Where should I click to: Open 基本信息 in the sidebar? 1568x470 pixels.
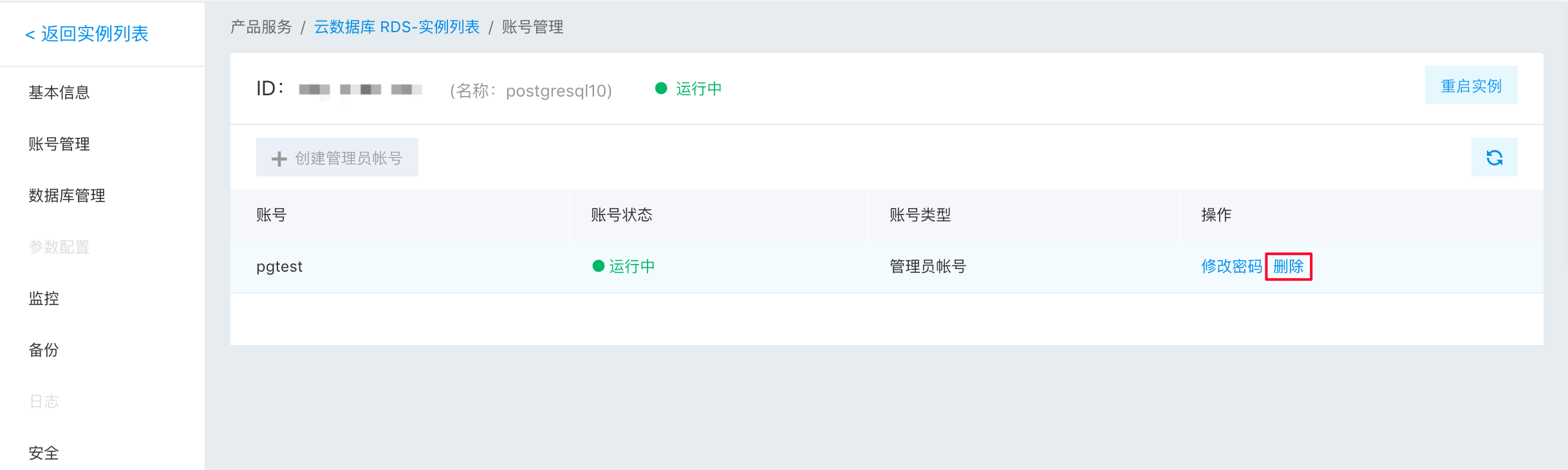coord(59,93)
